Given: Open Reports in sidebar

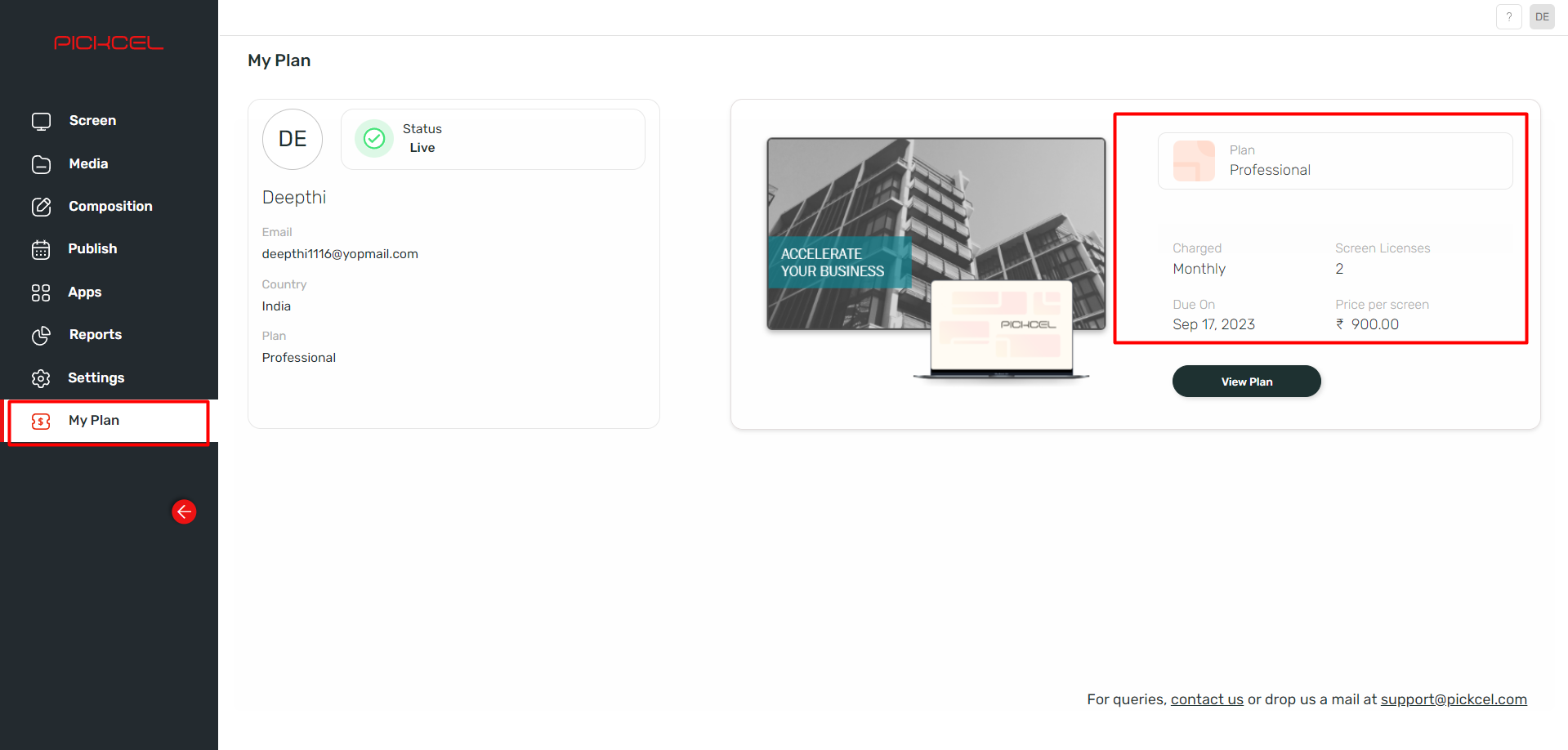Looking at the screenshot, I should (x=109, y=335).
